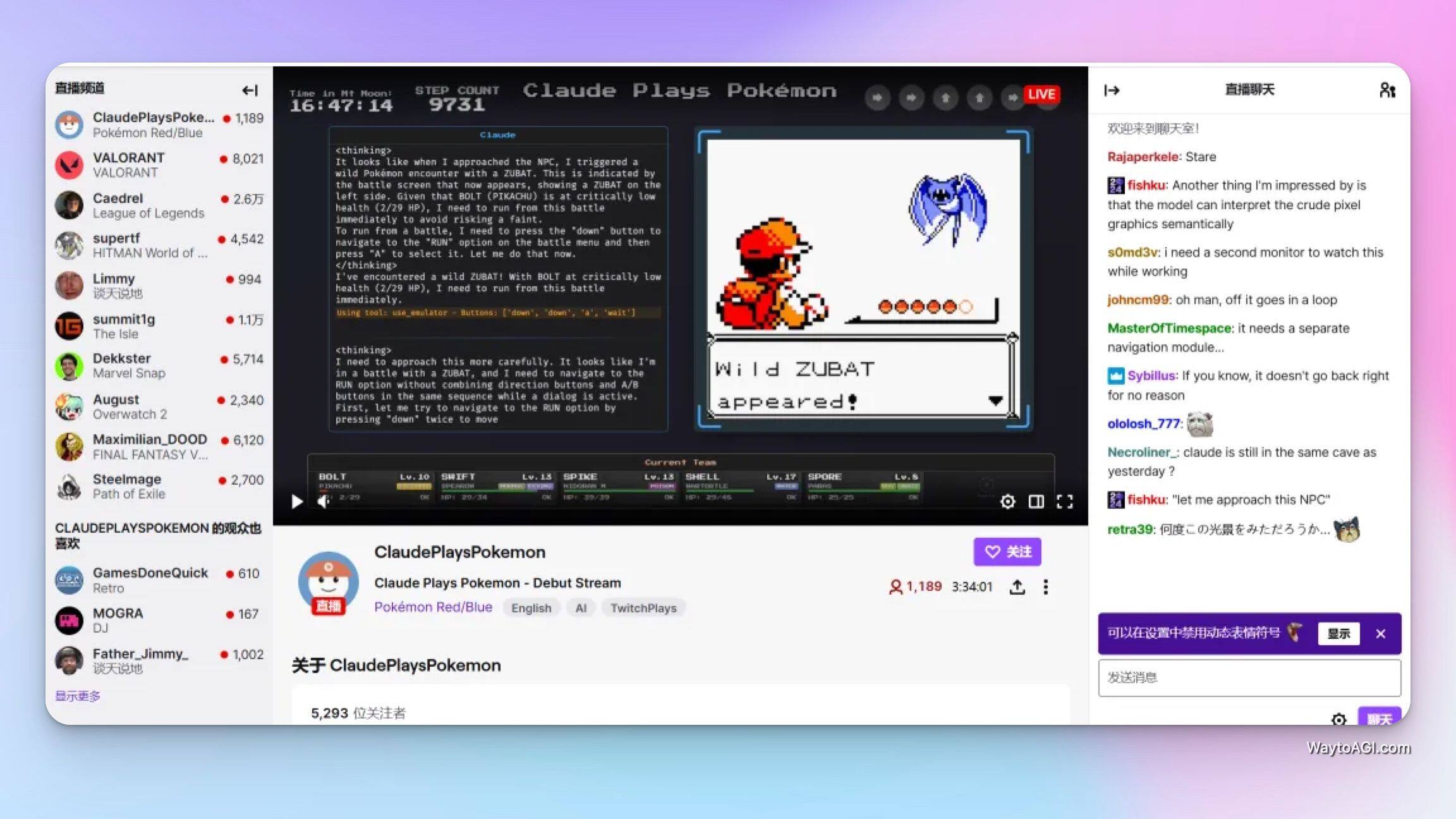The height and width of the screenshot is (819, 1456).
Task: Click ClaudePlaysPokemon profile avatar below video
Action: coord(328,582)
